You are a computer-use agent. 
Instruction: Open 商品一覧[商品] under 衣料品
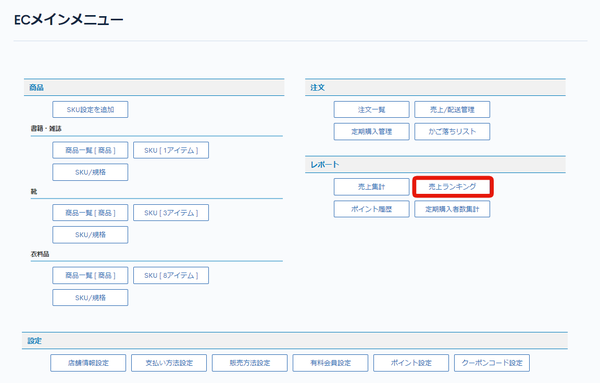[90, 275]
